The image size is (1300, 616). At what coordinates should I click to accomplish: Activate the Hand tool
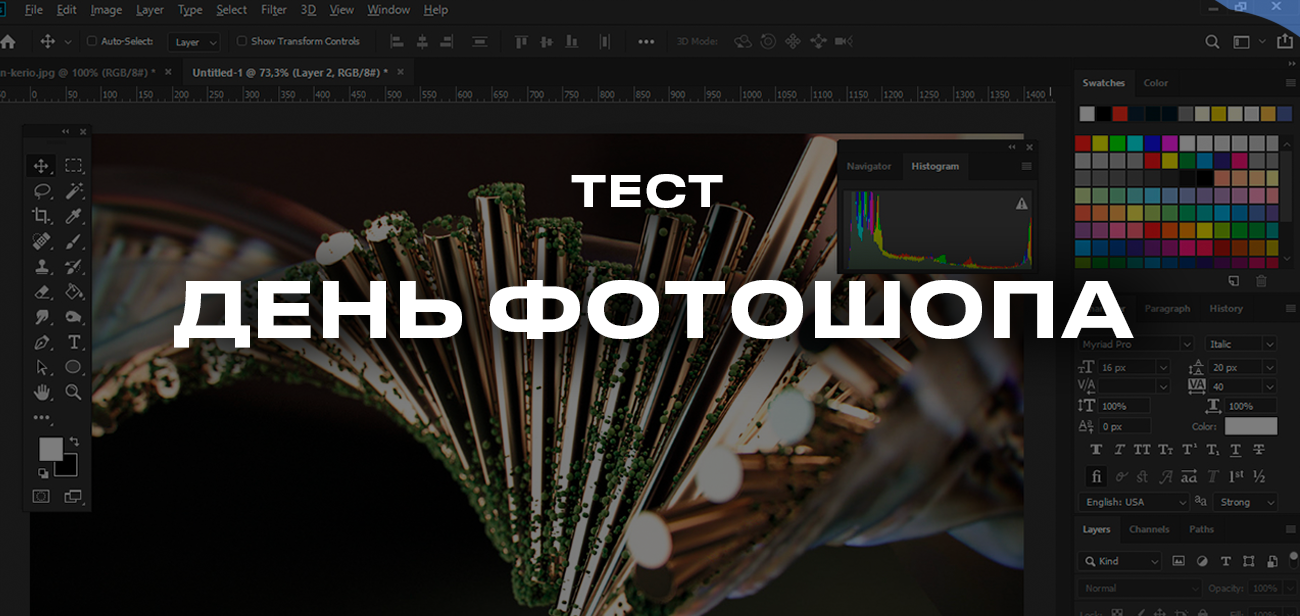(x=41, y=392)
